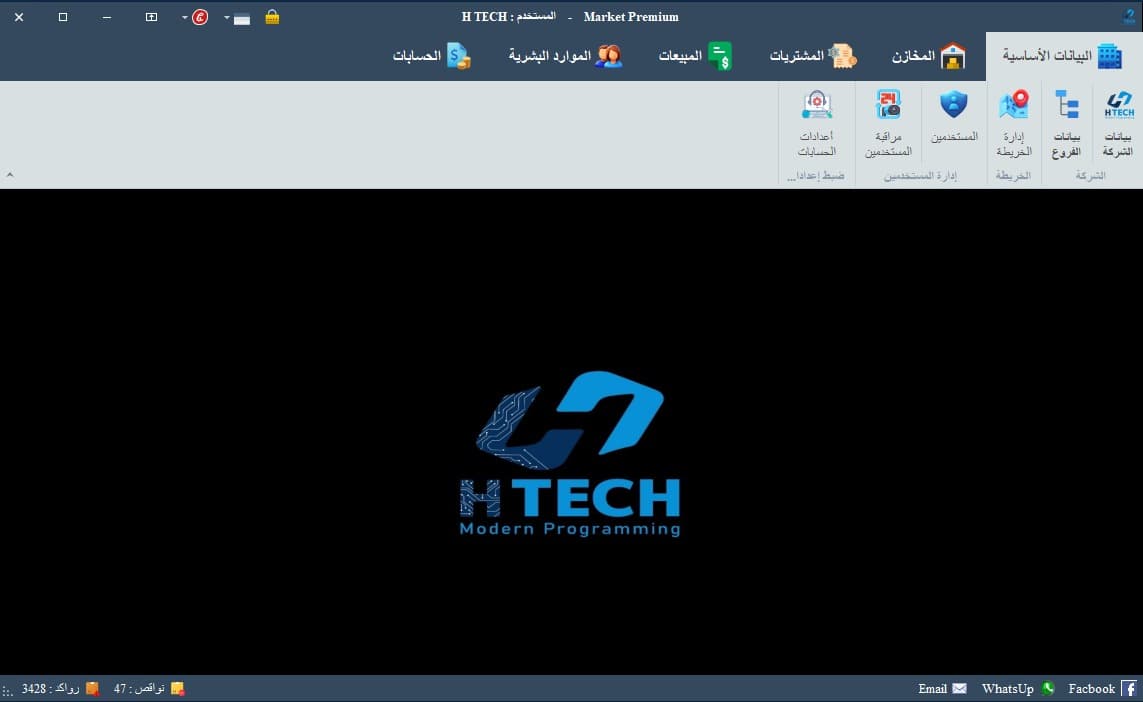Switch to the الحسابات accounts tab
1143x702 pixels.
(x=432, y=56)
